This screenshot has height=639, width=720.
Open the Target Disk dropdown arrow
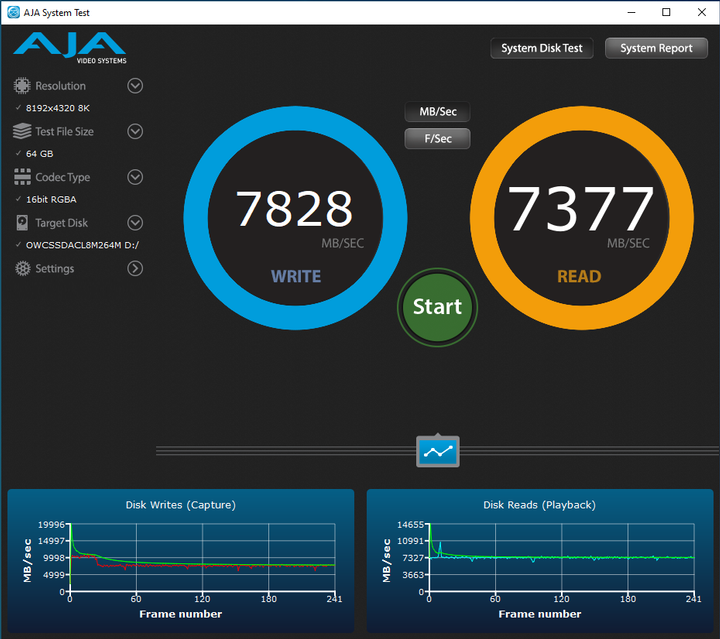(135, 223)
